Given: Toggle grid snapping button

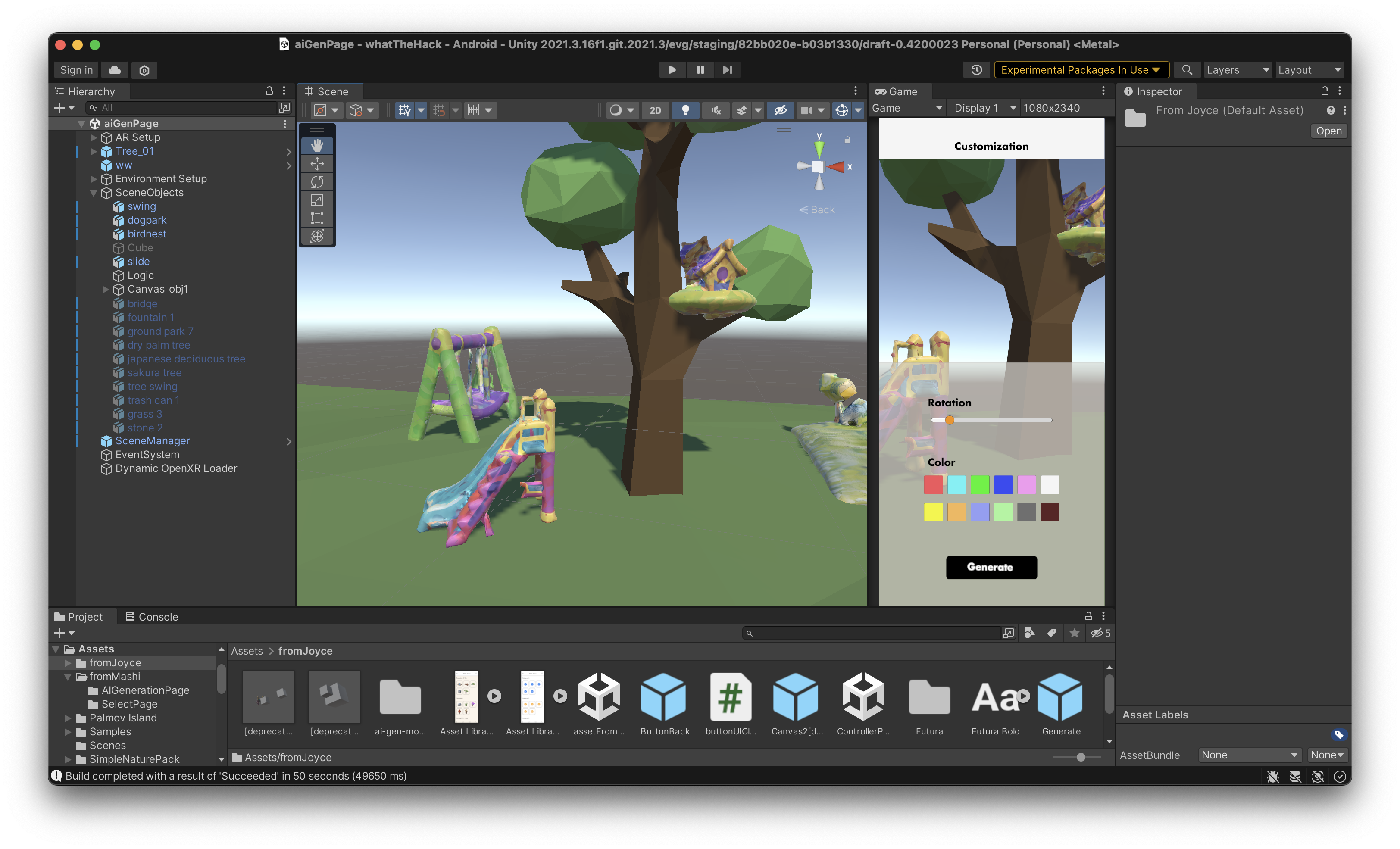Looking at the screenshot, I should click(439, 110).
